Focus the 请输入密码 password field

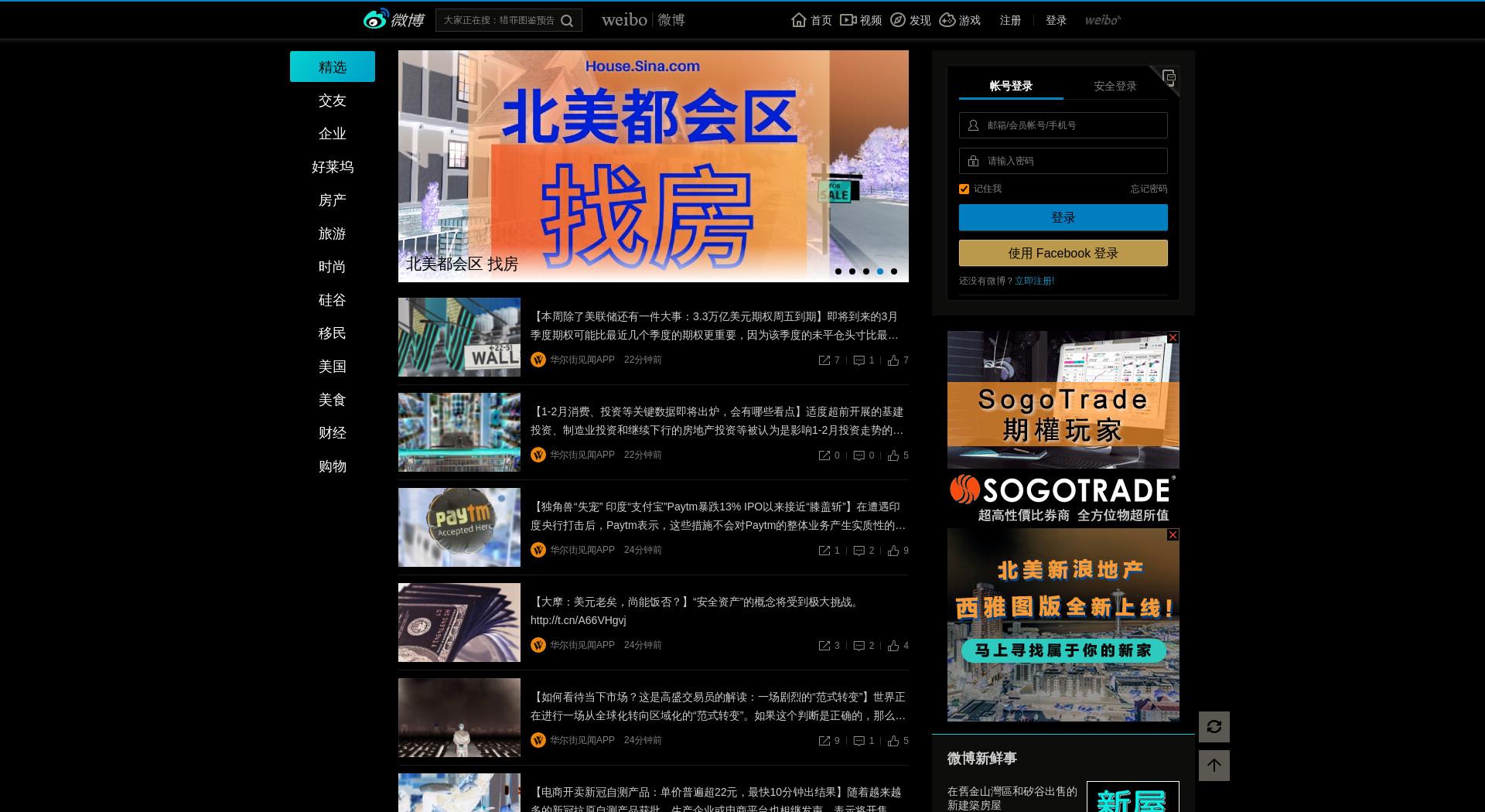[1063, 161]
